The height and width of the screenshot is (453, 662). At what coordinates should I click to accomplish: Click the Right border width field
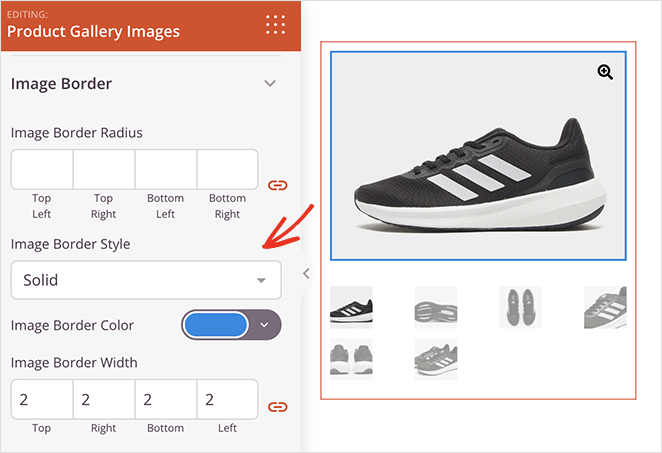[x=104, y=399]
